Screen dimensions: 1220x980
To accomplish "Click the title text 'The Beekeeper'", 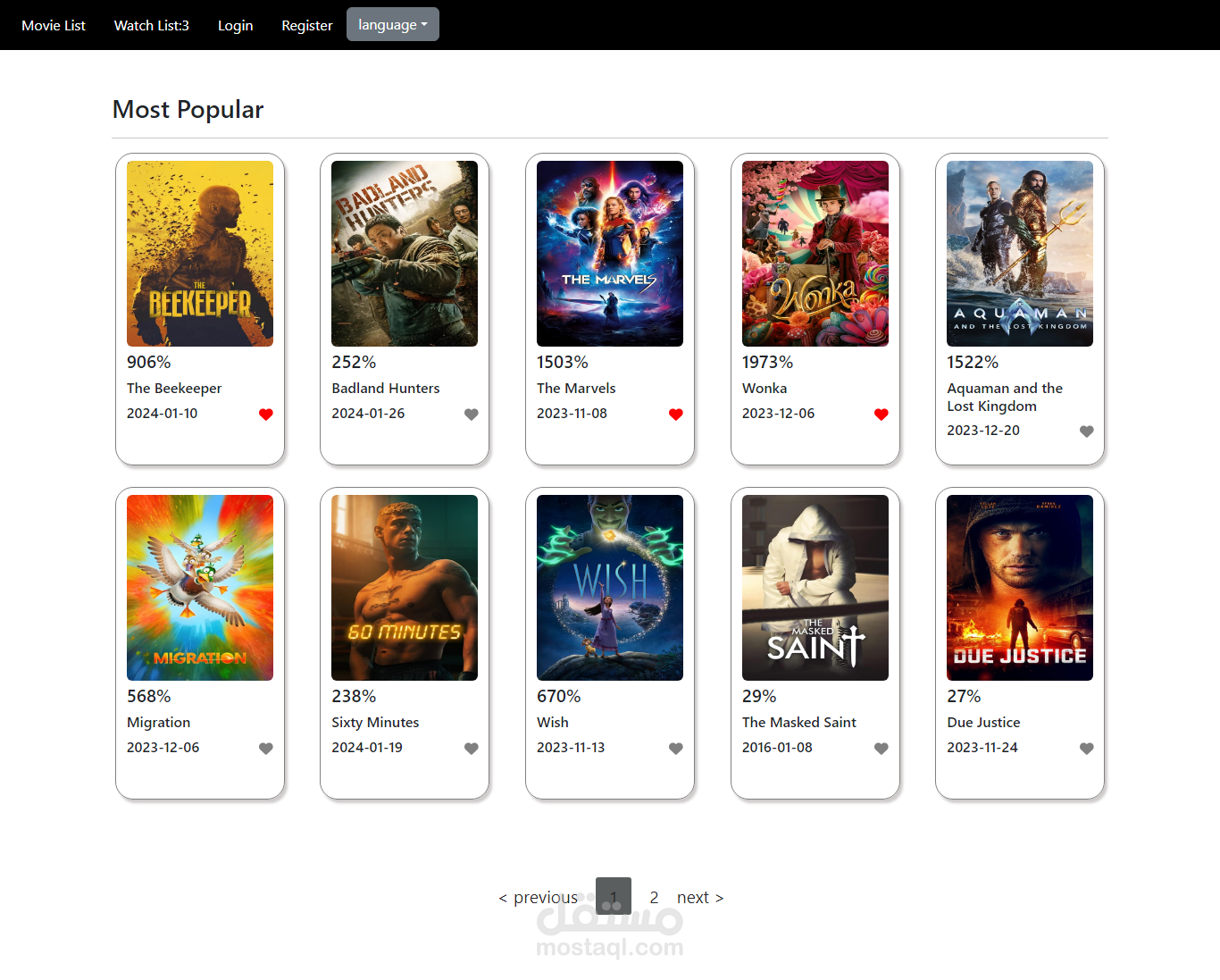I will tap(174, 389).
